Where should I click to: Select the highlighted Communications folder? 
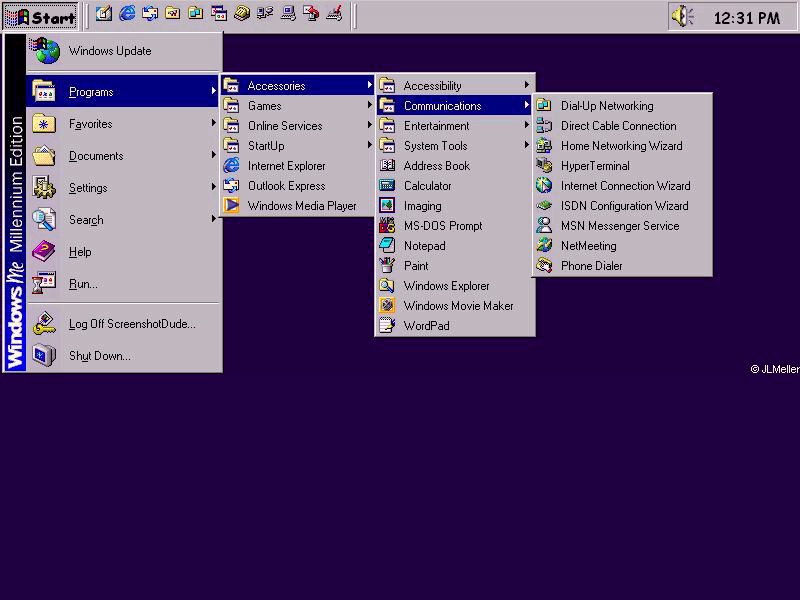point(456,106)
